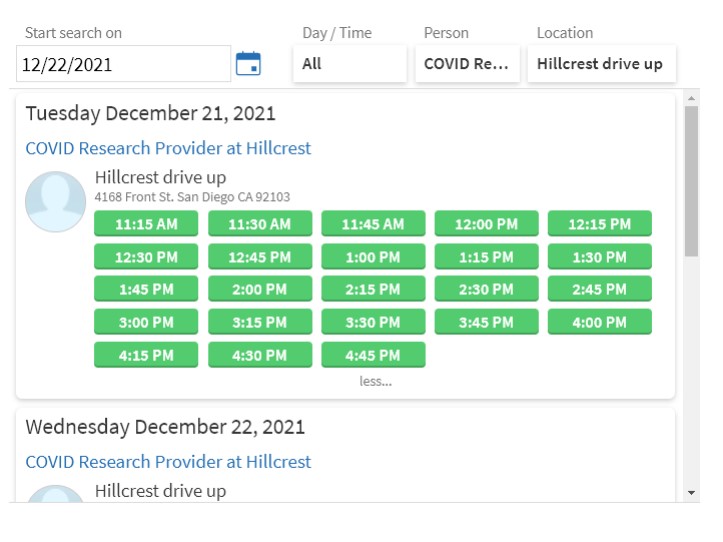Pick the 4:00 PM time slot

599,322
